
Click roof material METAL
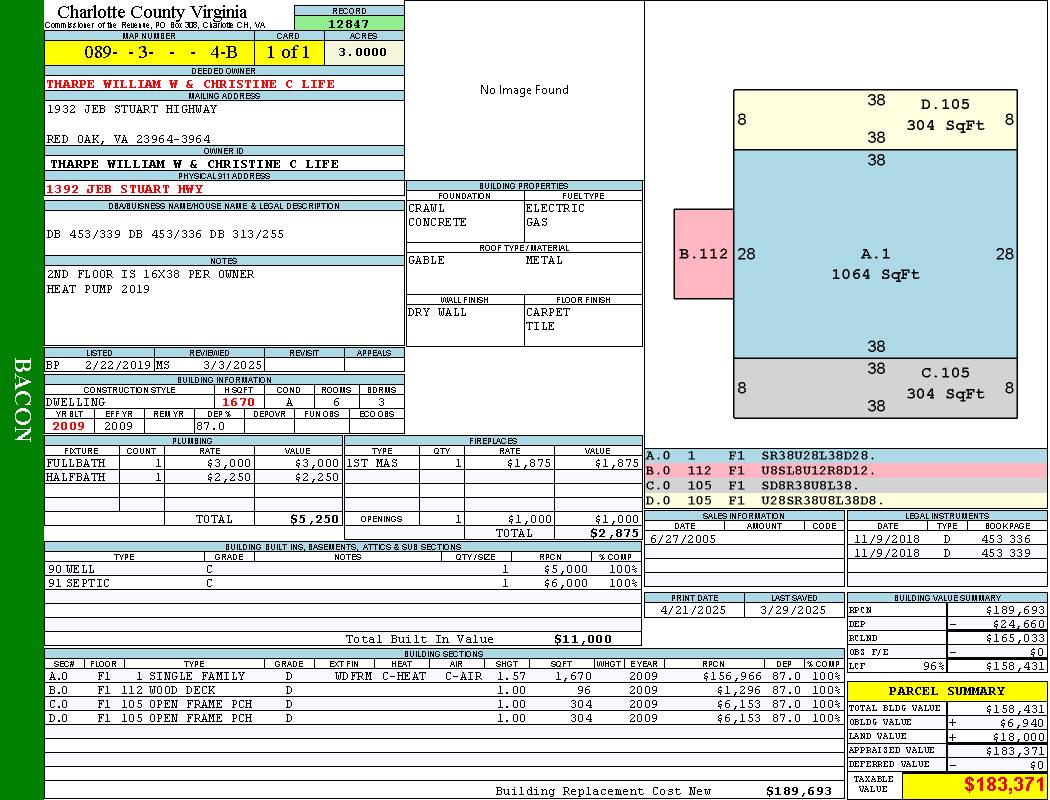pyautogui.click(x=544, y=260)
